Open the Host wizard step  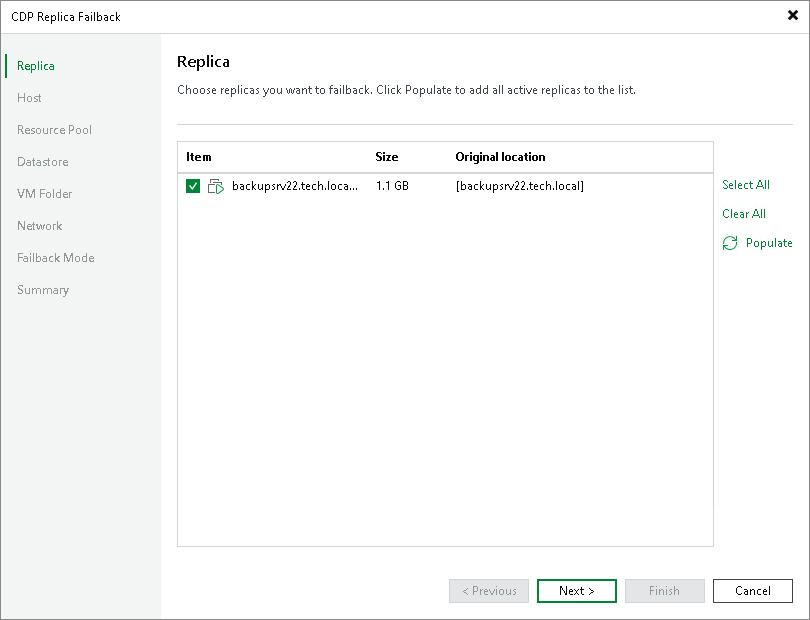[29, 98]
